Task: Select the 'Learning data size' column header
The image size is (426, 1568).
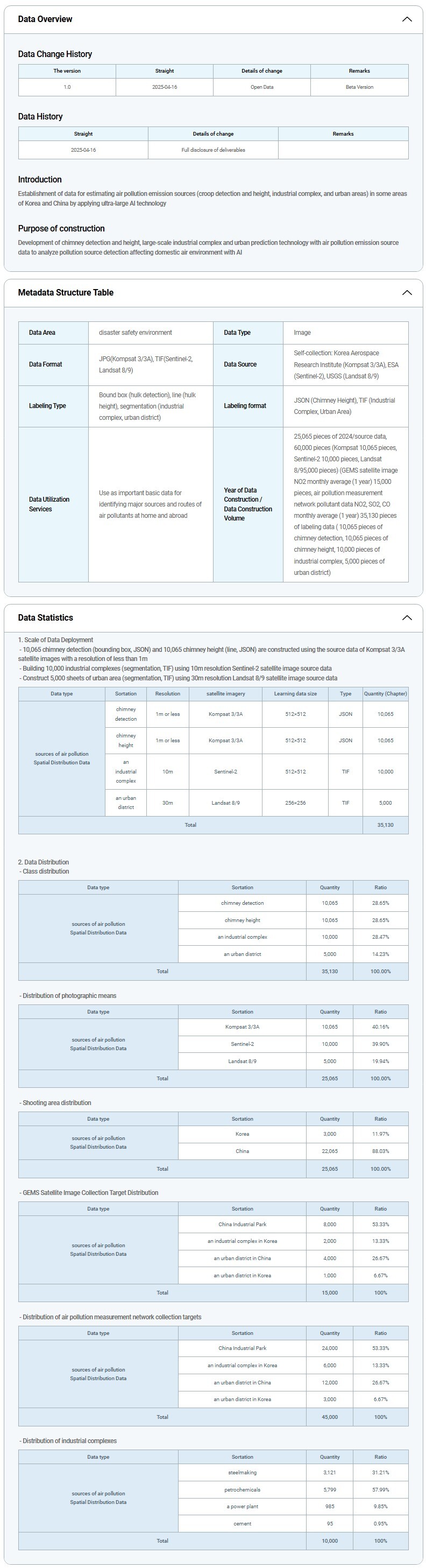Action: tap(295, 694)
